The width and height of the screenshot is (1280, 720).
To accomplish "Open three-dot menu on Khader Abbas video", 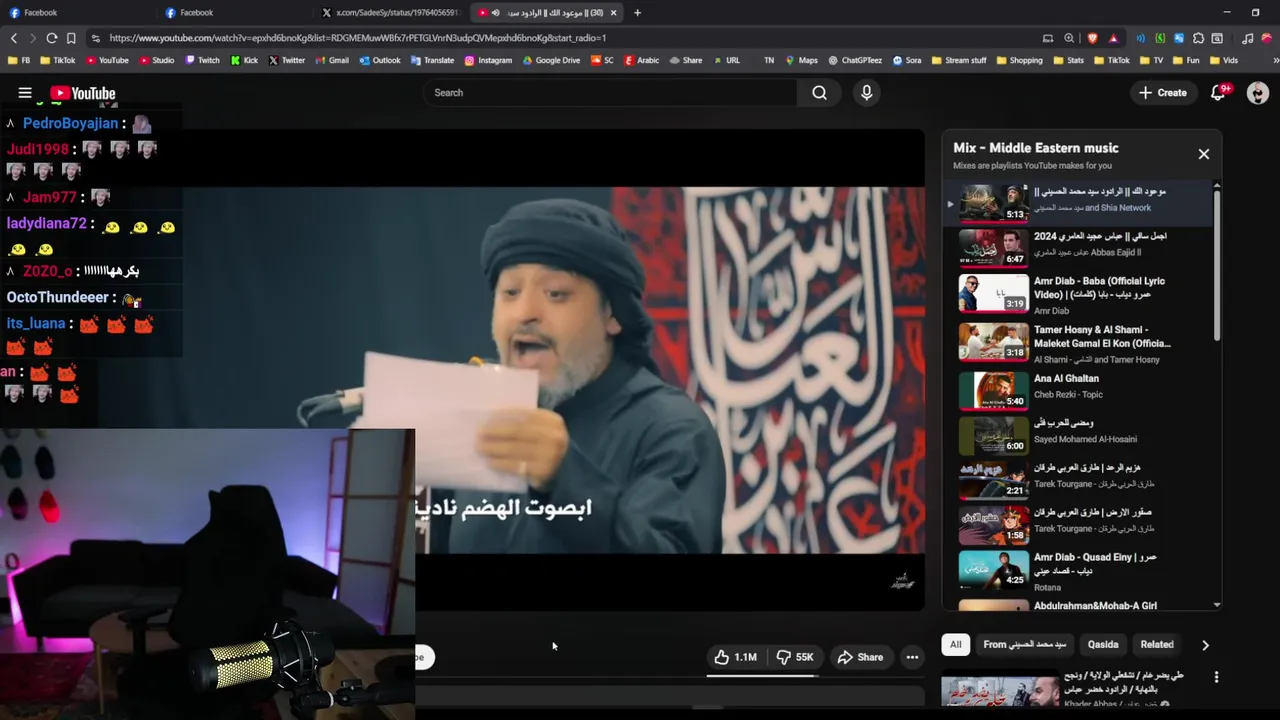I will [x=1216, y=677].
